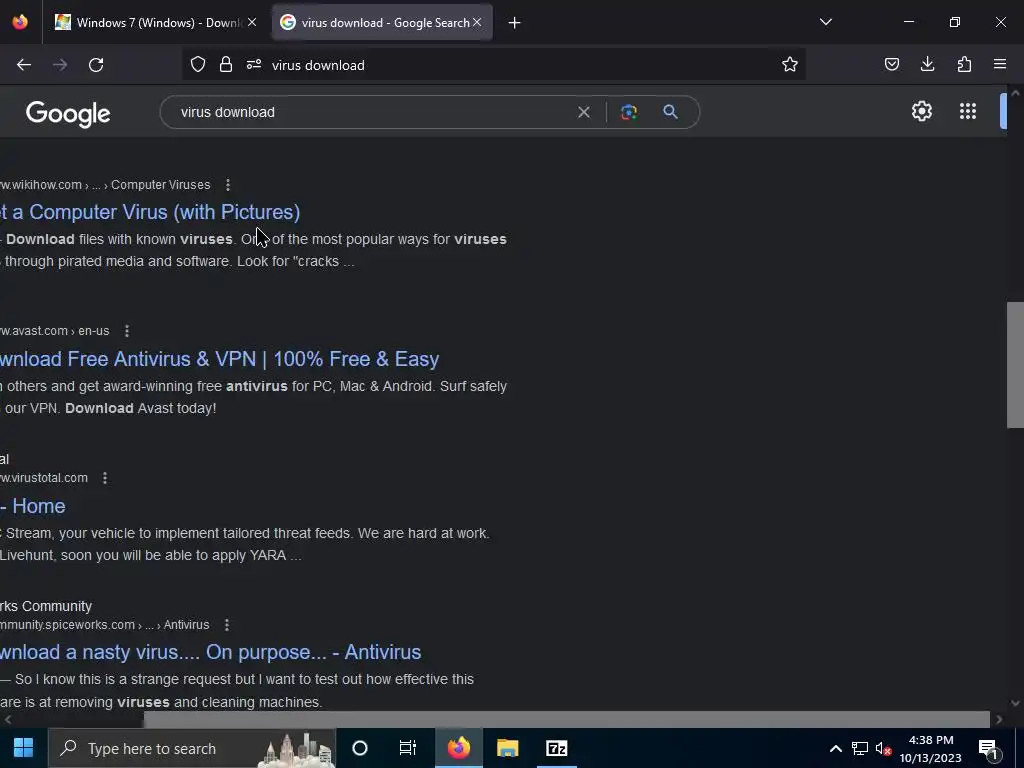Image resolution: width=1024 pixels, height=768 pixels.
Task: Reload the current page
Action: (96, 65)
